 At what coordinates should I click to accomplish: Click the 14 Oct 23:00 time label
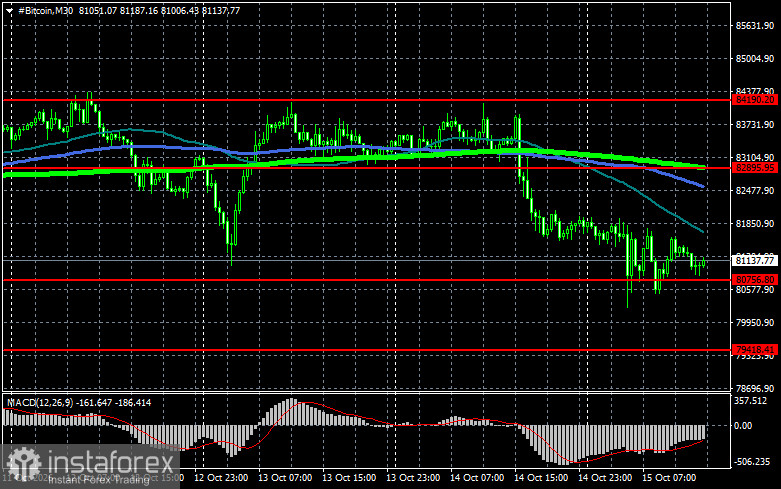605,478
